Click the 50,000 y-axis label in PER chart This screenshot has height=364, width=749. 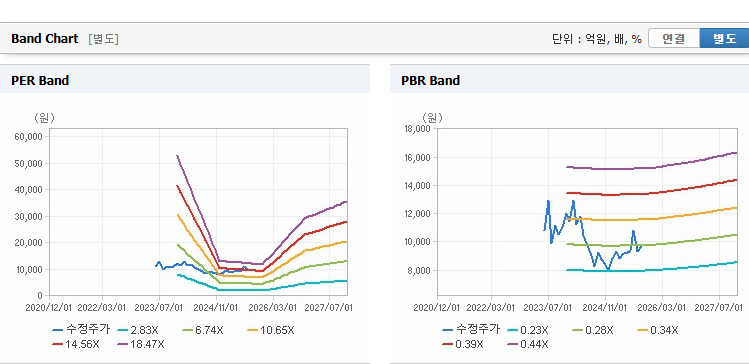coord(30,163)
